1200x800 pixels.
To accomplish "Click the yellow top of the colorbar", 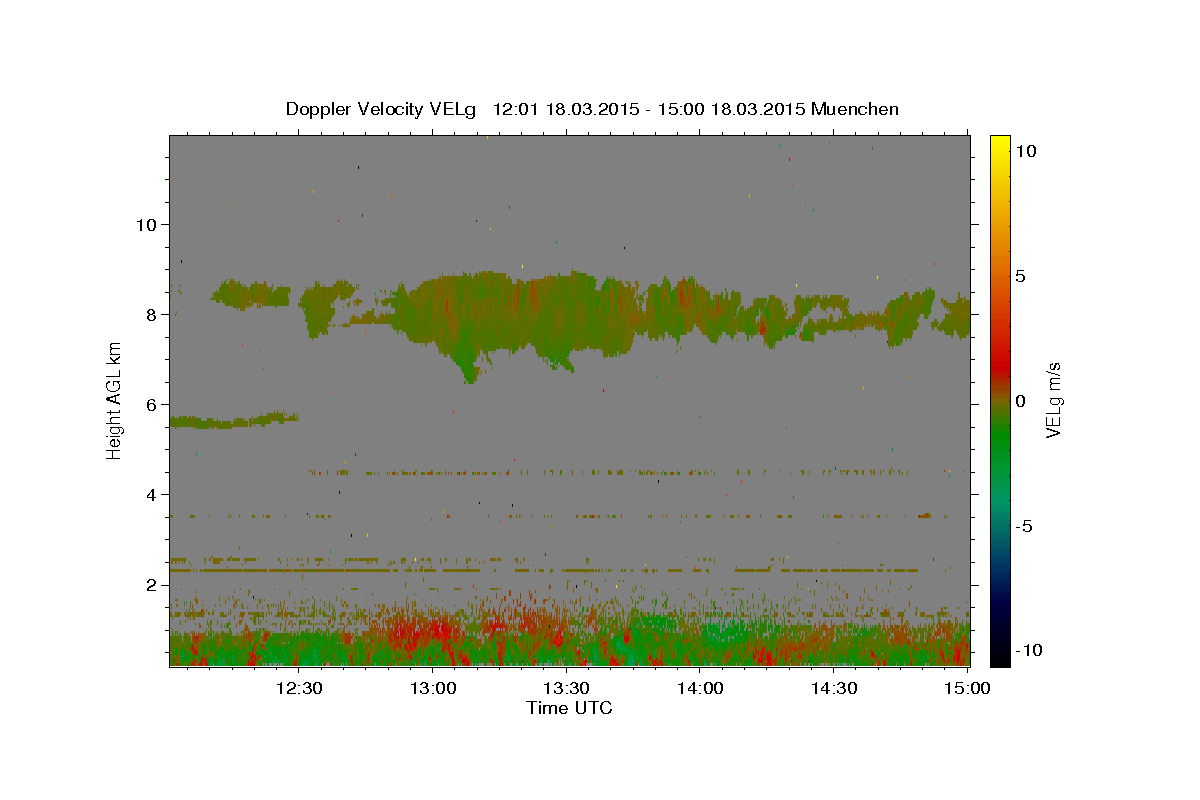I will coord(1000,145).
